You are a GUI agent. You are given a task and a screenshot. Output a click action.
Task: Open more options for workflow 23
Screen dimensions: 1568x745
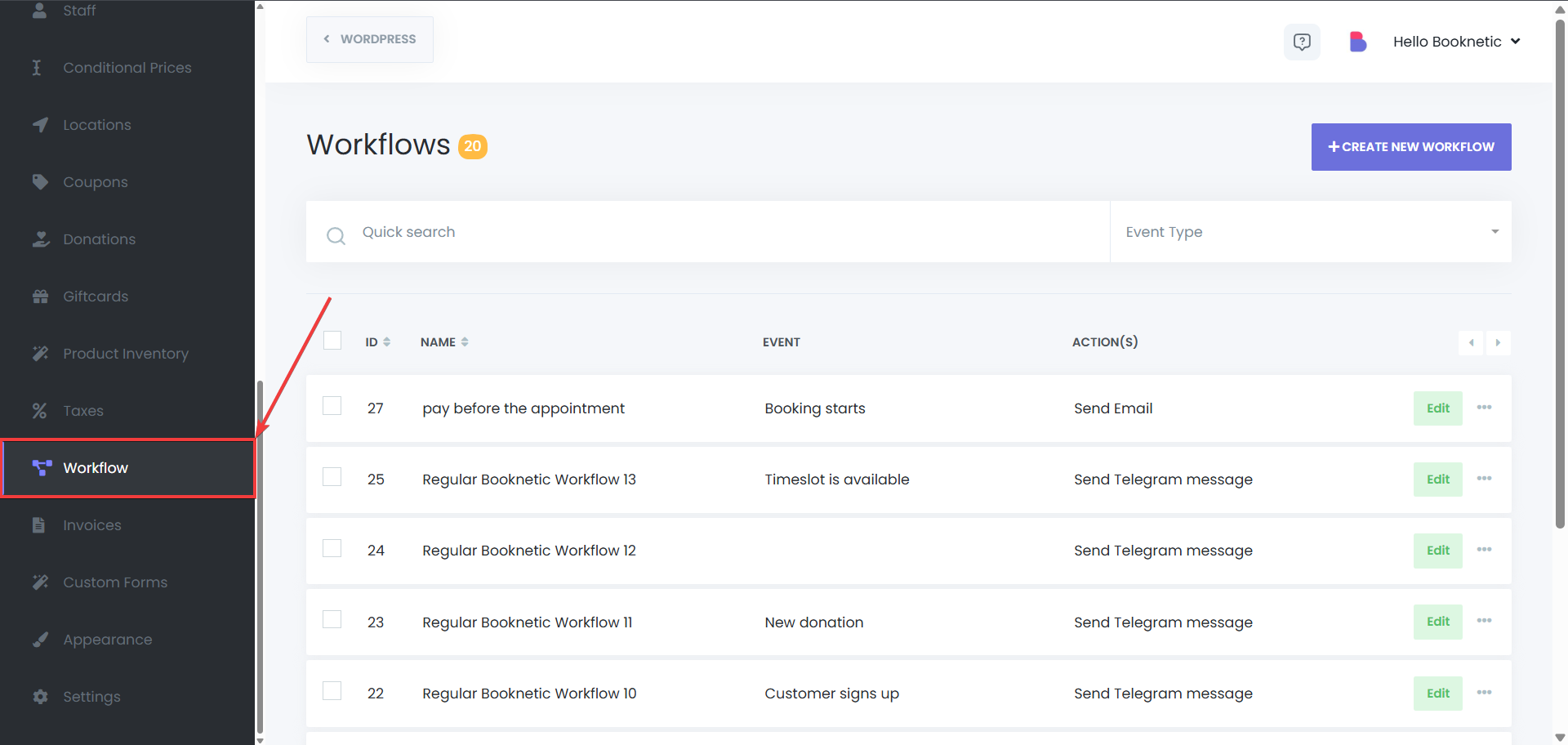pyautogui.click(x=1484, y=621)
